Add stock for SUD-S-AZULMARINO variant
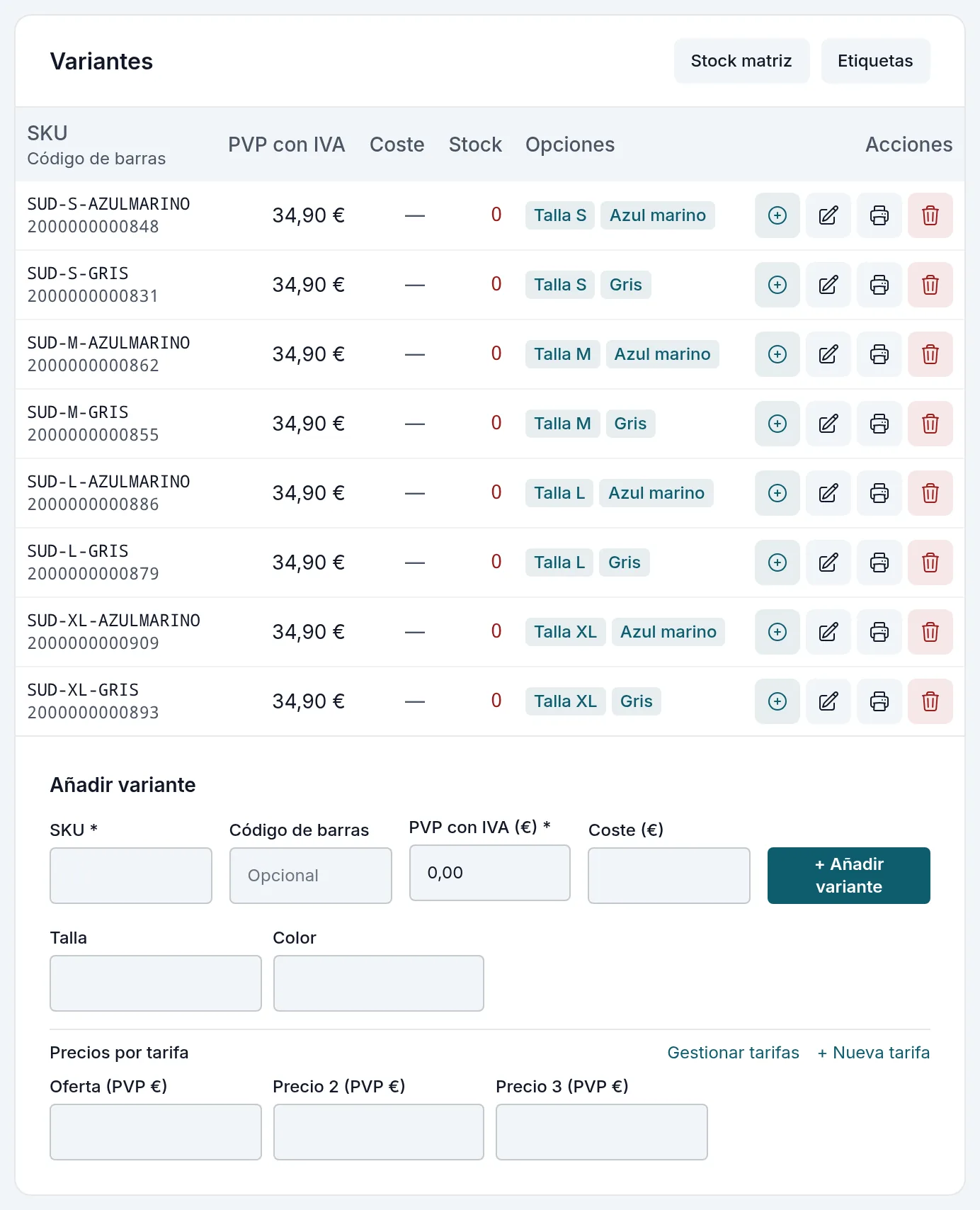 pos(777,215)
